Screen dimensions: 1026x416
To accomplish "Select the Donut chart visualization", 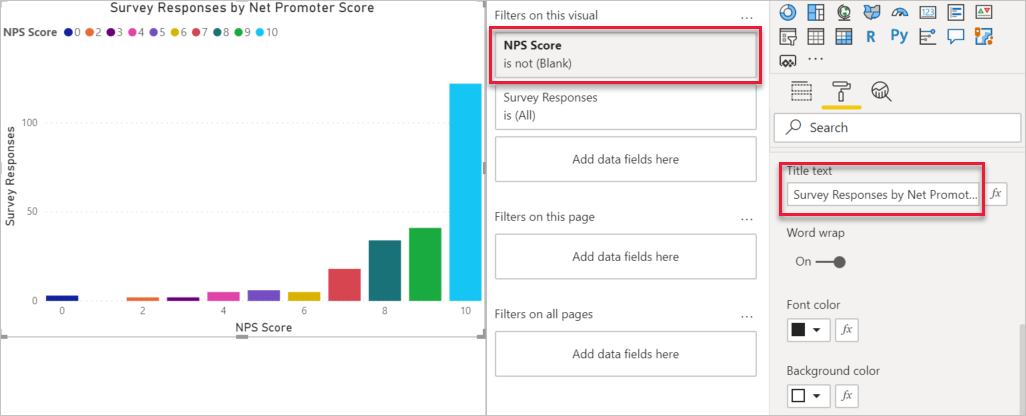I will click(x=788, y=12).
